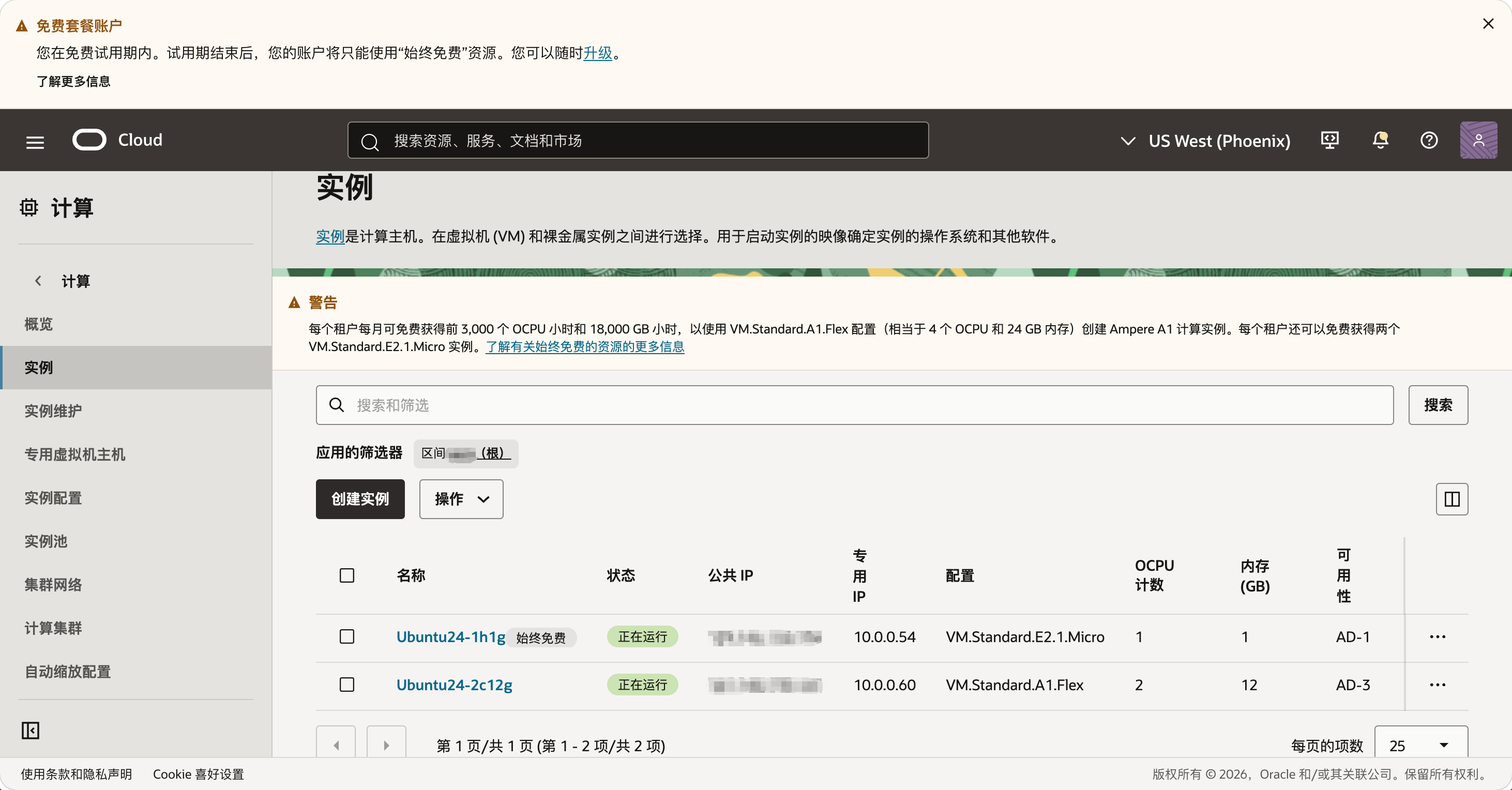Open the notifications bell

(1380, 141)
